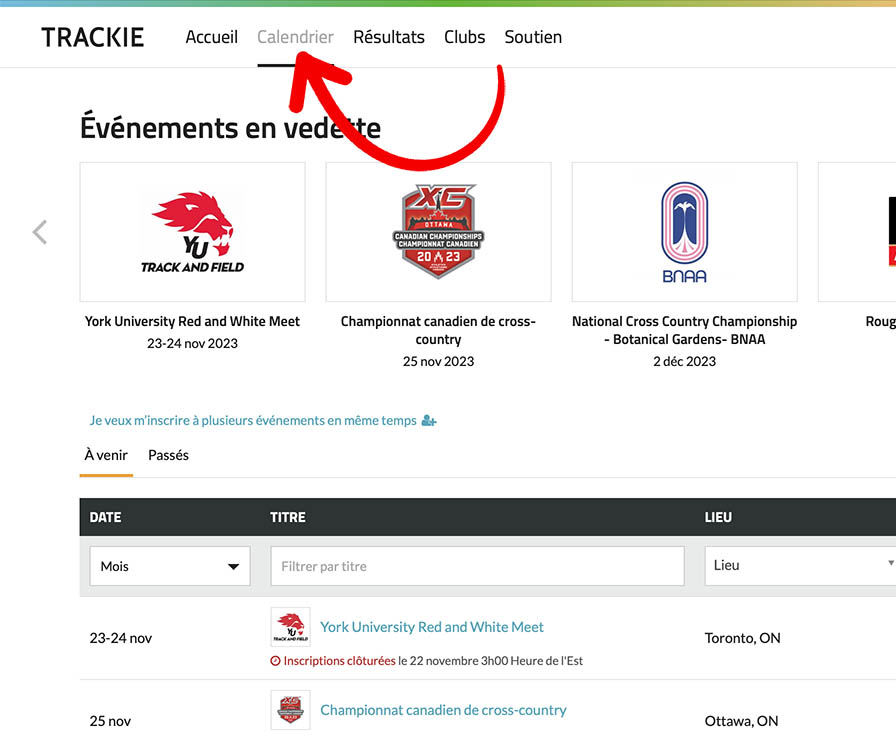Select the À venir tab

pos(106,455)
